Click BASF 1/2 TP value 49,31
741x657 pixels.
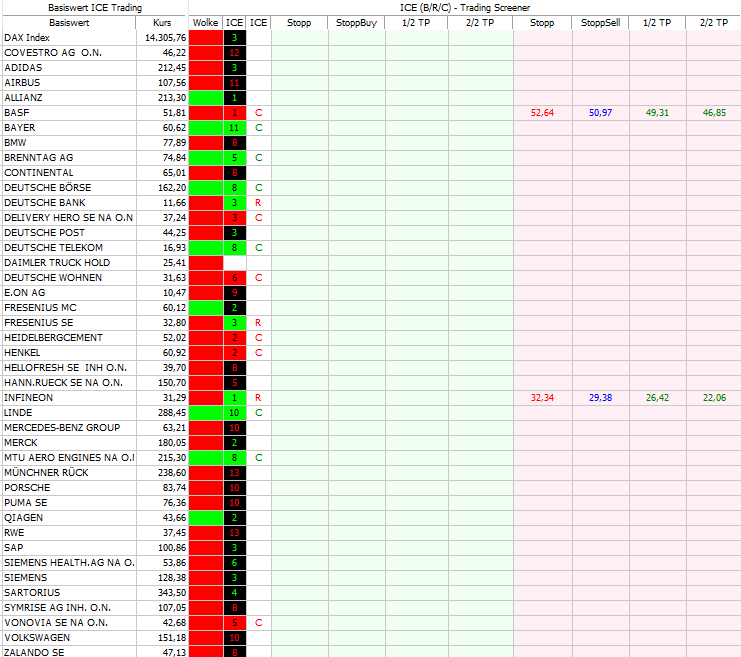click(657, 113)
